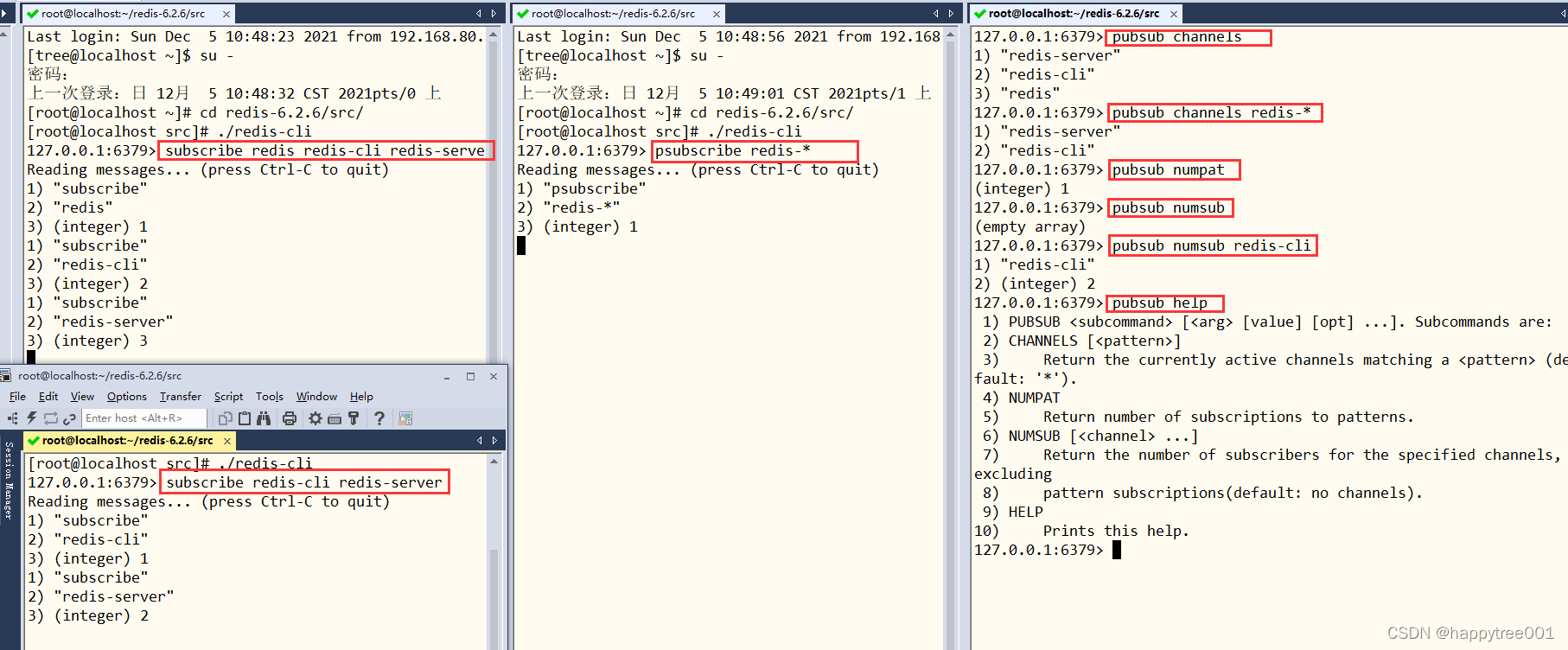
Task: Click the Print toolbar icon
Action: 290,418
